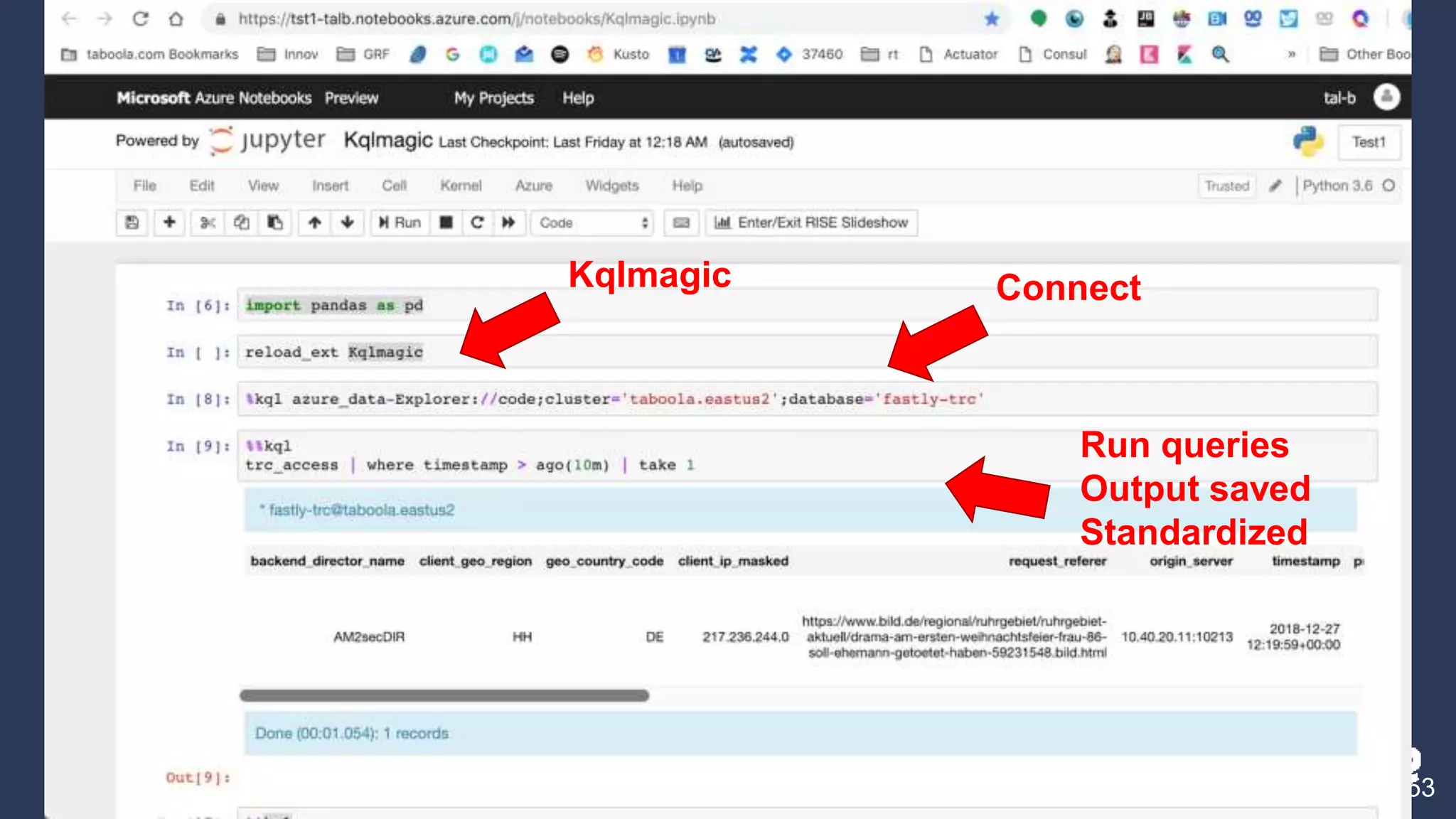Save notebook with the floppy icon
Screen dimensions: 1456x819
pos(132,223)
